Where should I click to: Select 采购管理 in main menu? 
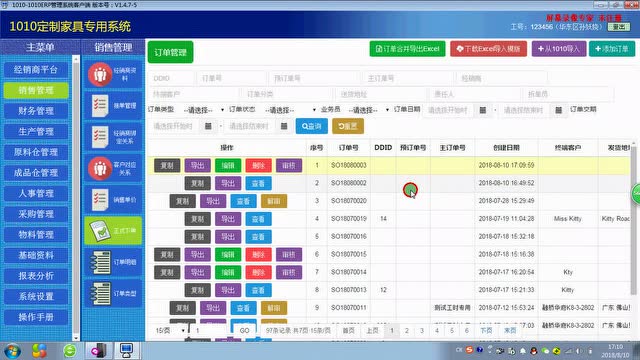(36, 214)
